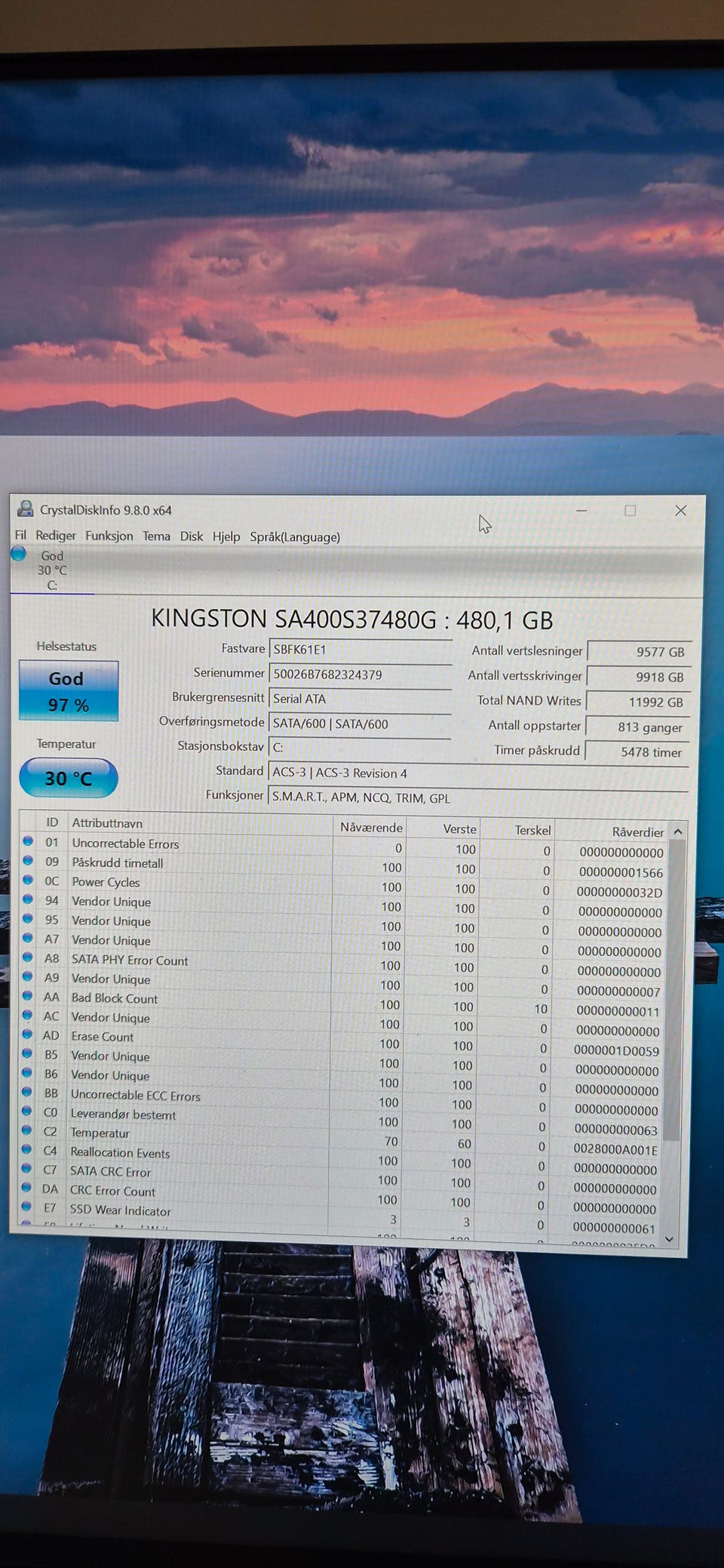Viewport: 724px width, 1568px height.
Task: Click the interface field Serial ATA
Action: 360,699
